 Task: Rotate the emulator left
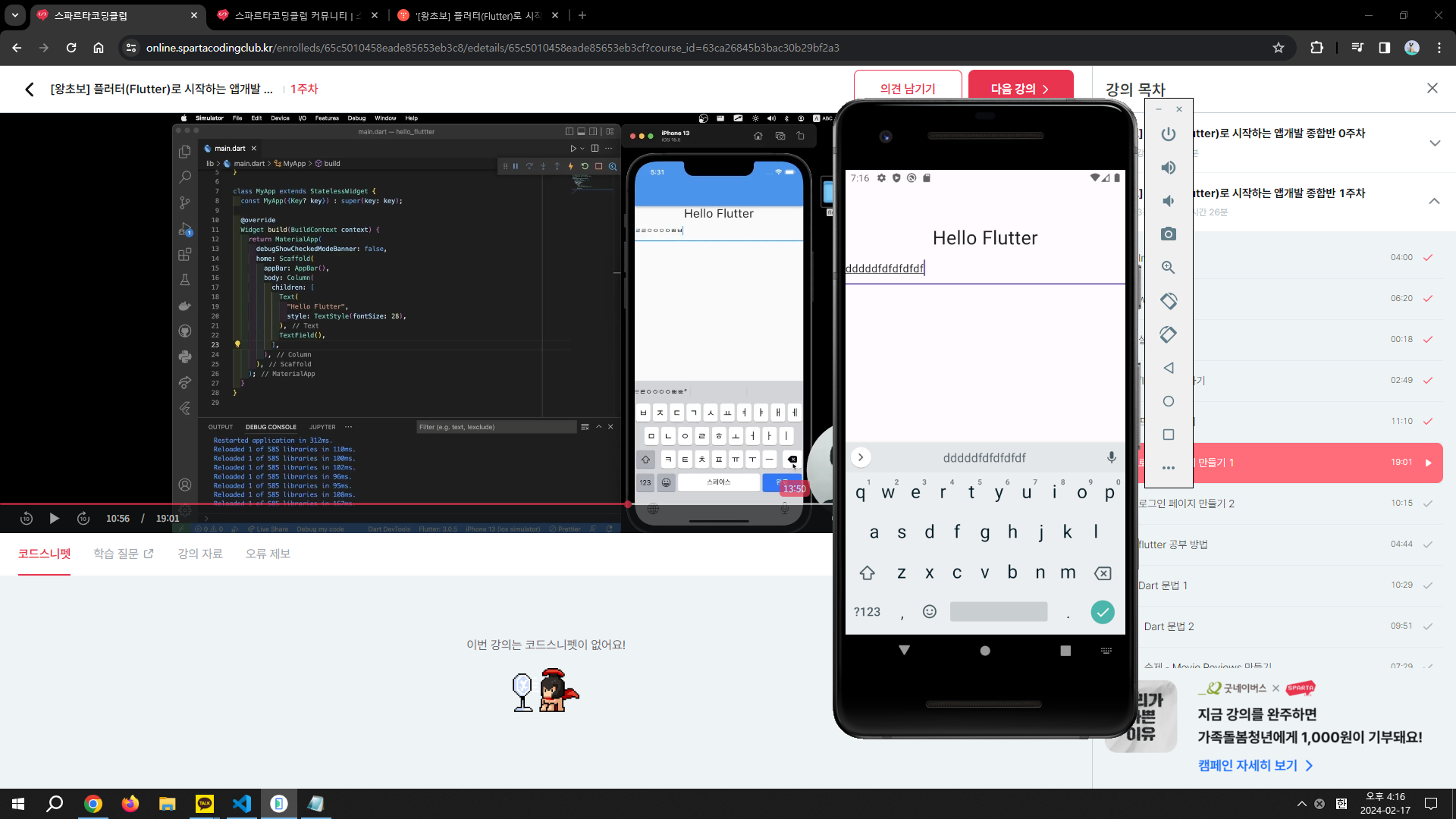(x=1169, y=301)
